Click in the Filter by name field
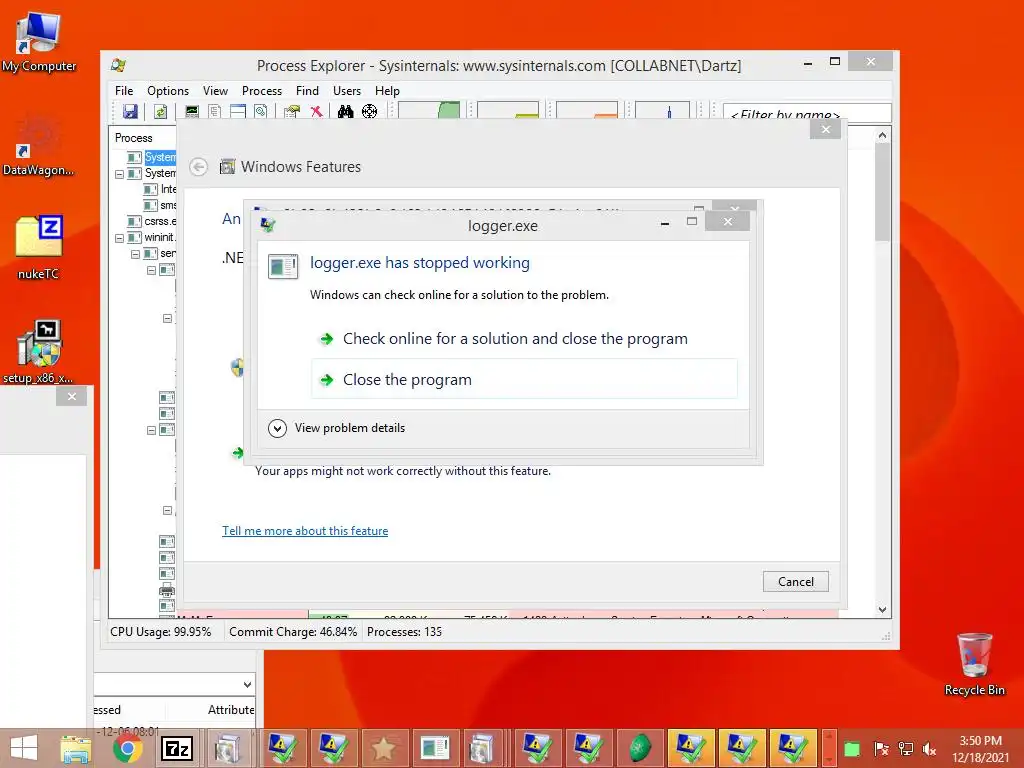The image size is (1024, 768). tap(807, 113)
